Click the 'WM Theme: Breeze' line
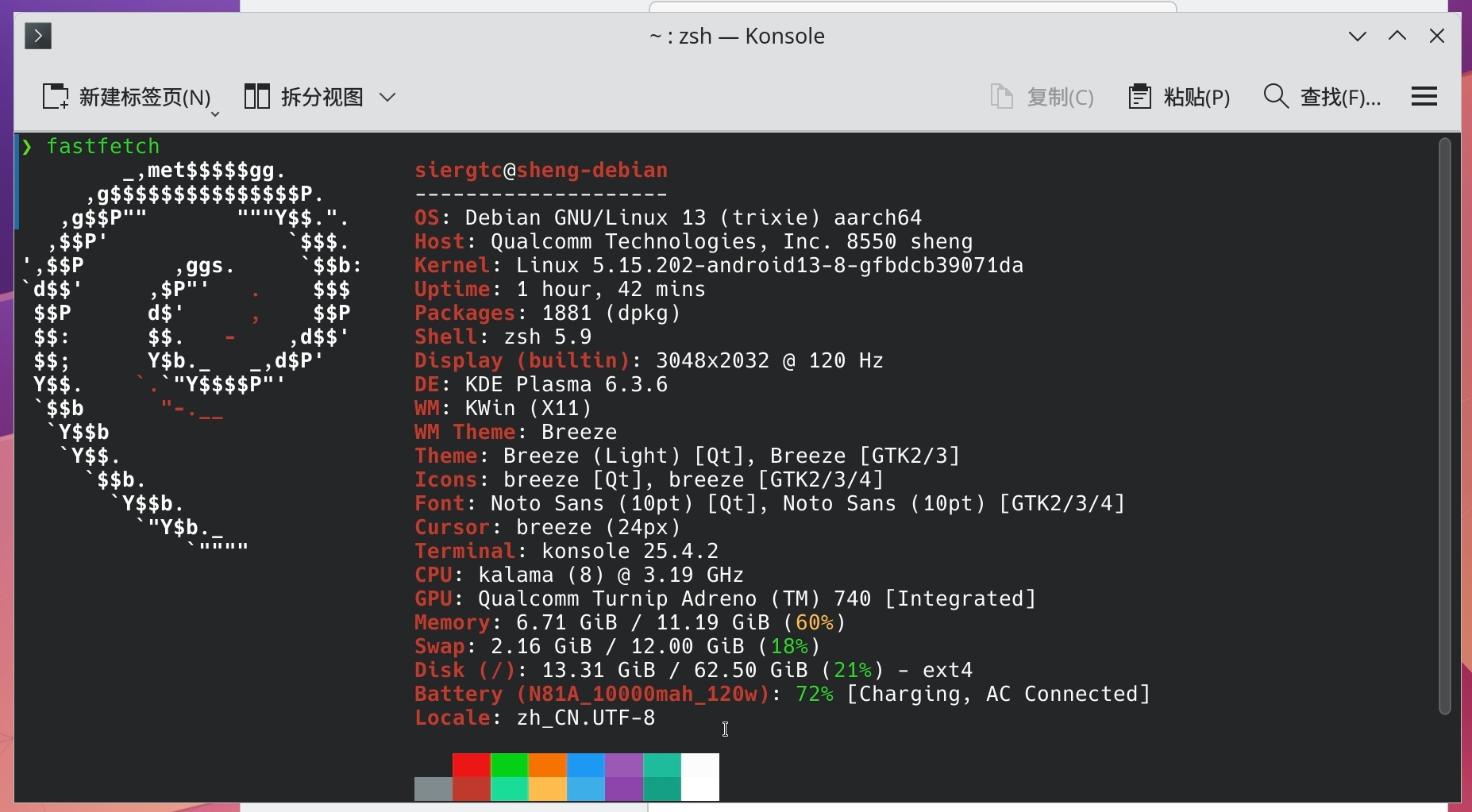 (x=516, y=432)
